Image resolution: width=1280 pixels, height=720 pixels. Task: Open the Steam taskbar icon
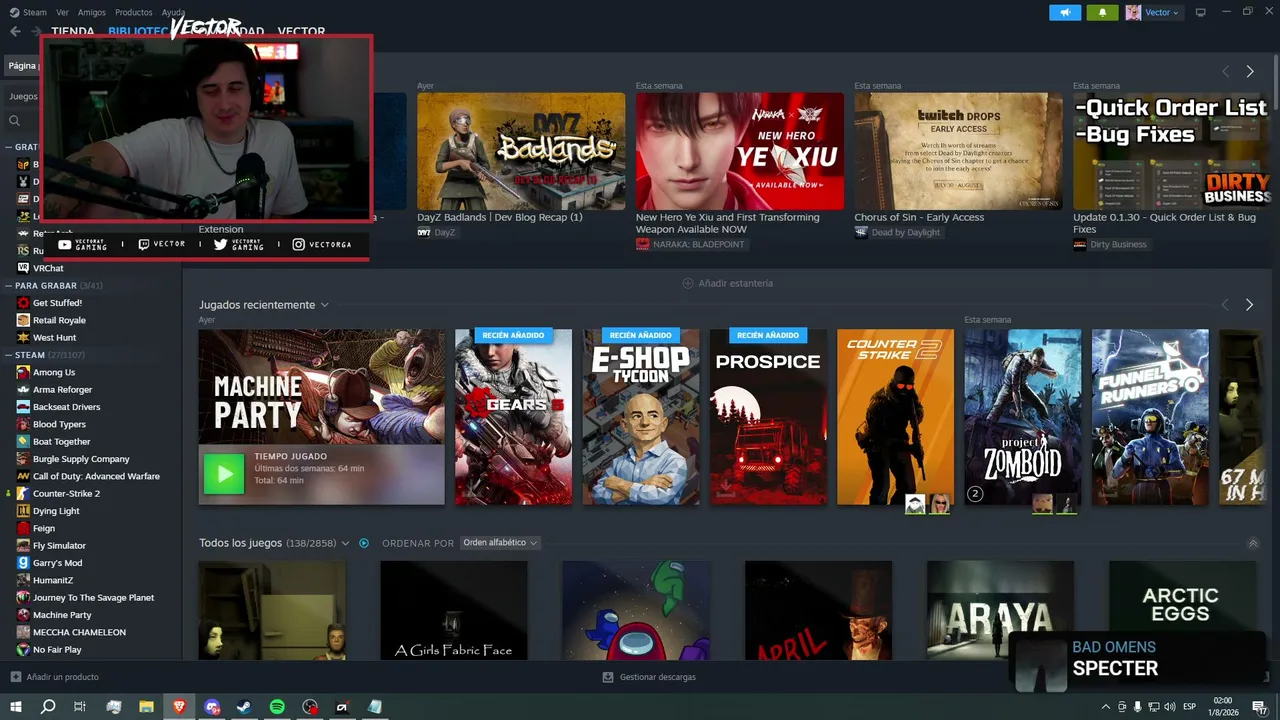(244, 707)
